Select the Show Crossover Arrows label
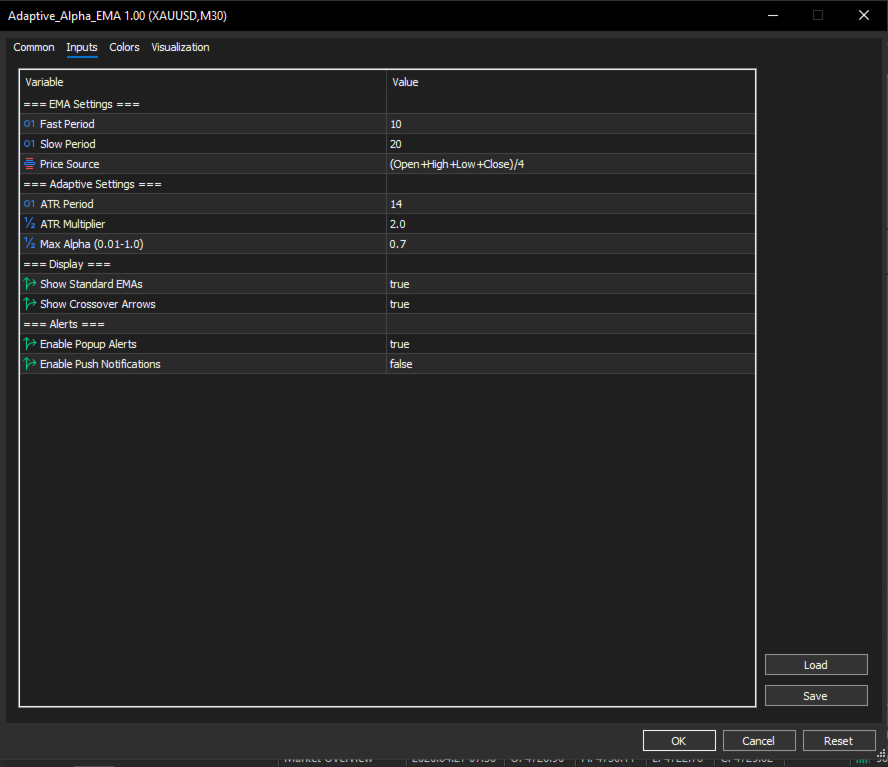The image size is (888, 767). click(97, 304)
